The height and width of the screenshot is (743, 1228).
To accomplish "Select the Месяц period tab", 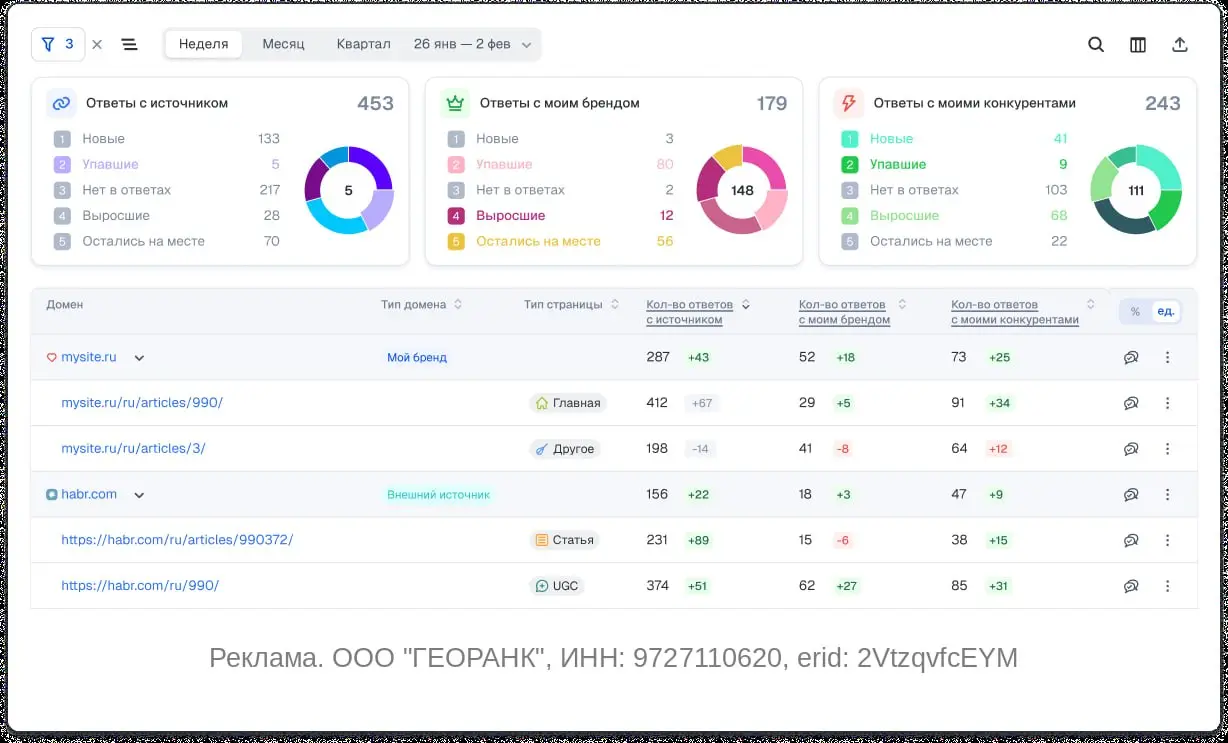I will point(283,44).
